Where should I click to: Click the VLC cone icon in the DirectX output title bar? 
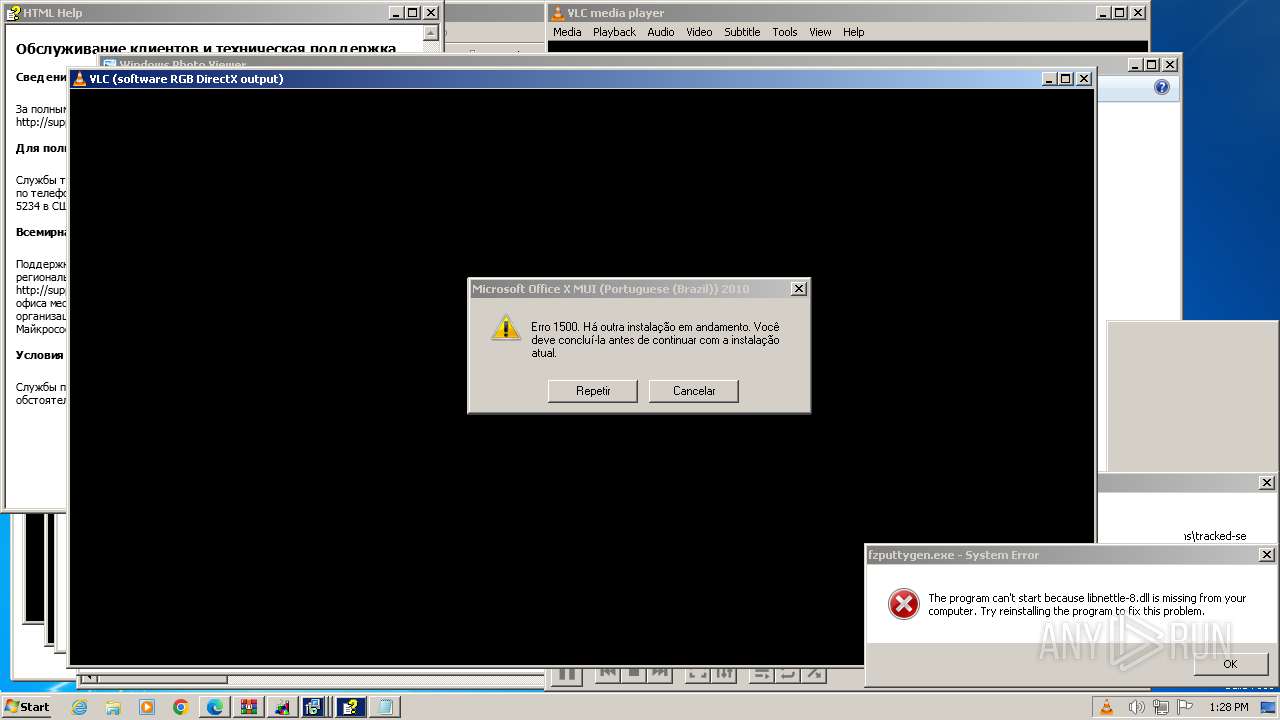[x=80, y=79]
